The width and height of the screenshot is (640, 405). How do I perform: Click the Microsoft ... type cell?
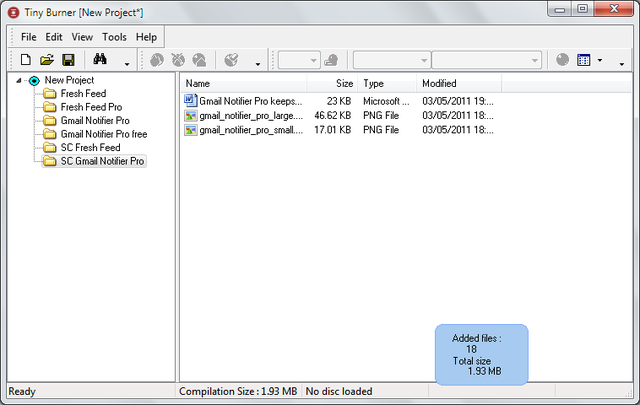(386, 101)
